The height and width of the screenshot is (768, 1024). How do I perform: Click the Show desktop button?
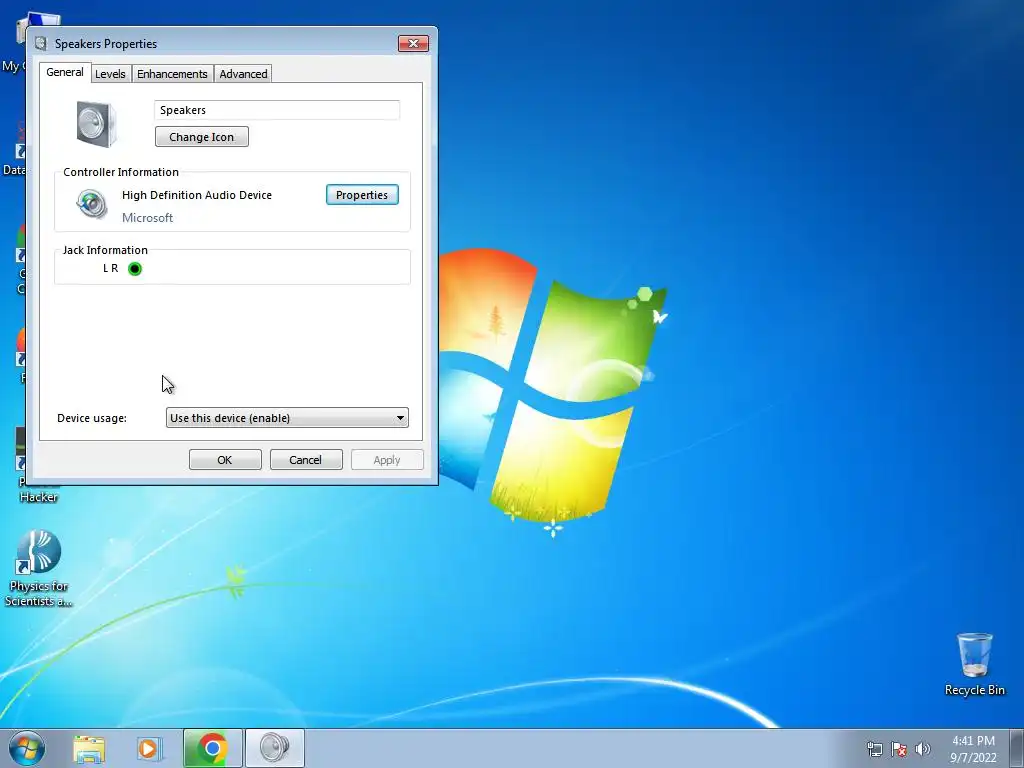1017,748
